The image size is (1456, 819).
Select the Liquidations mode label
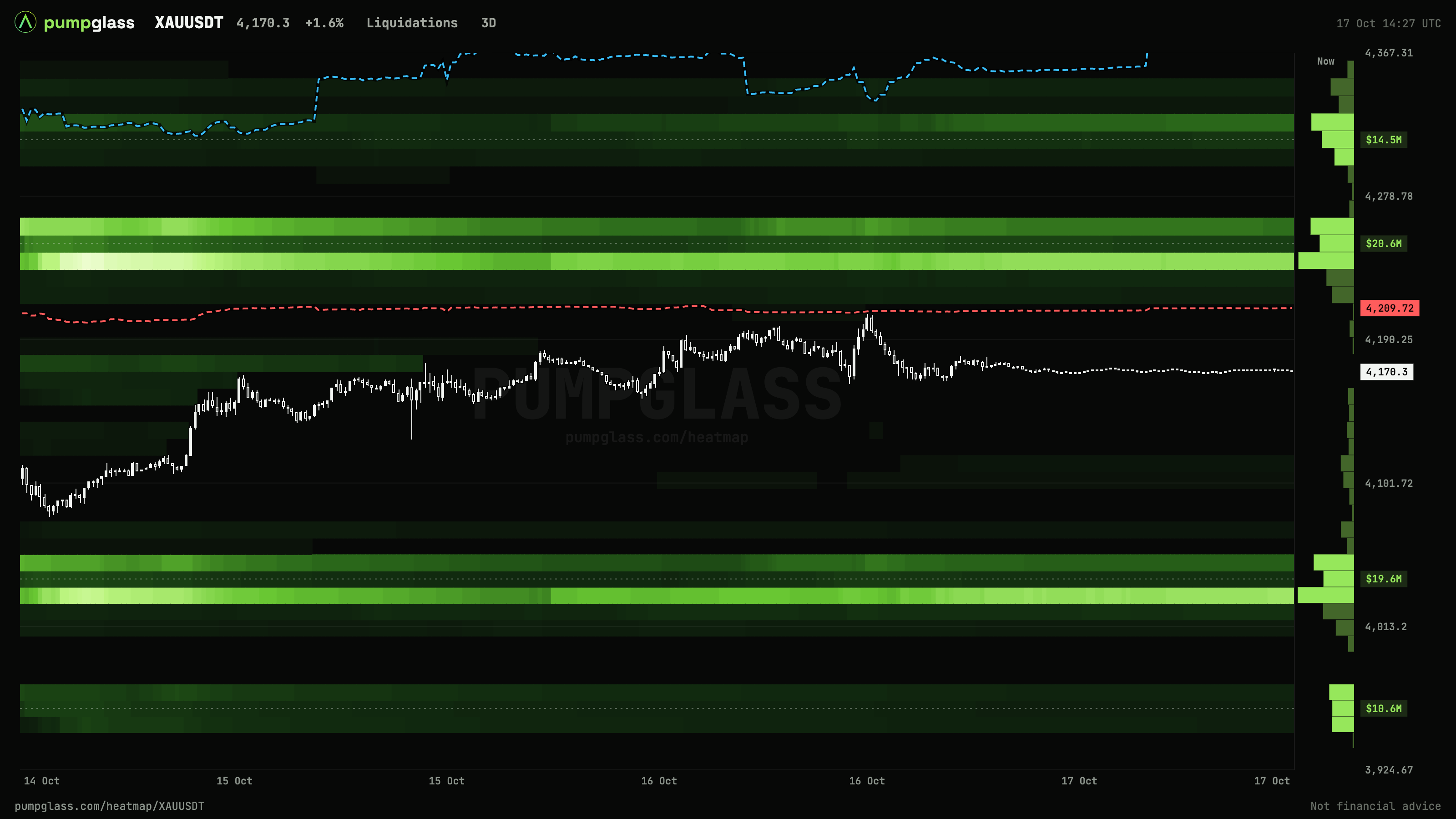click(412, 23)
